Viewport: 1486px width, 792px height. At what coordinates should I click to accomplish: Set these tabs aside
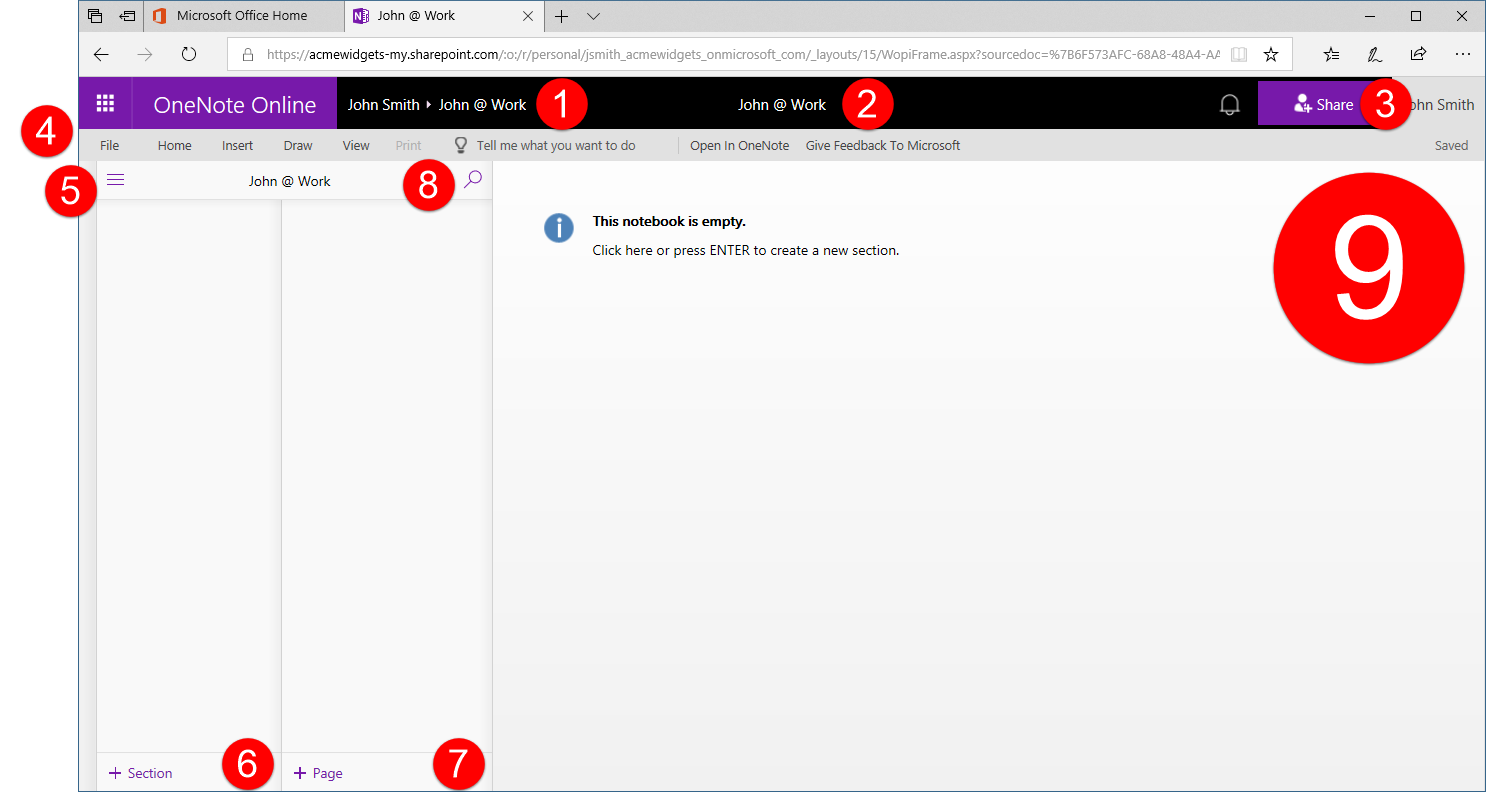[127, 16]
